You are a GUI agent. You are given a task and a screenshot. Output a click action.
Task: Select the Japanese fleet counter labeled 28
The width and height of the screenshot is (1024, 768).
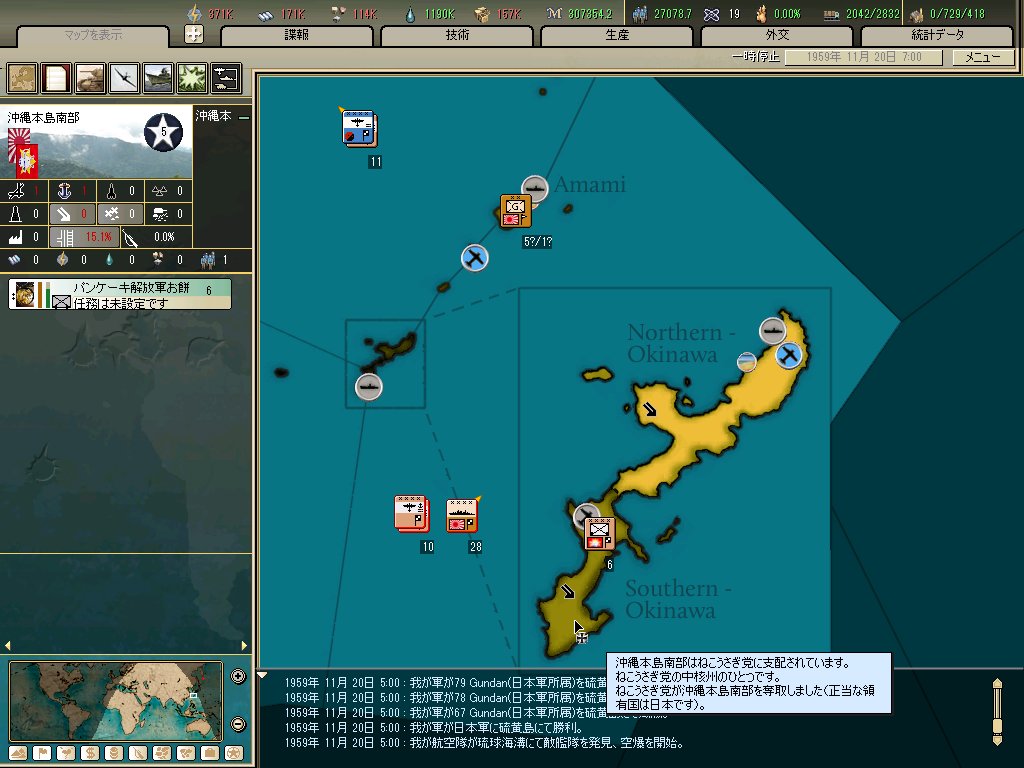(x=462, y=515)
